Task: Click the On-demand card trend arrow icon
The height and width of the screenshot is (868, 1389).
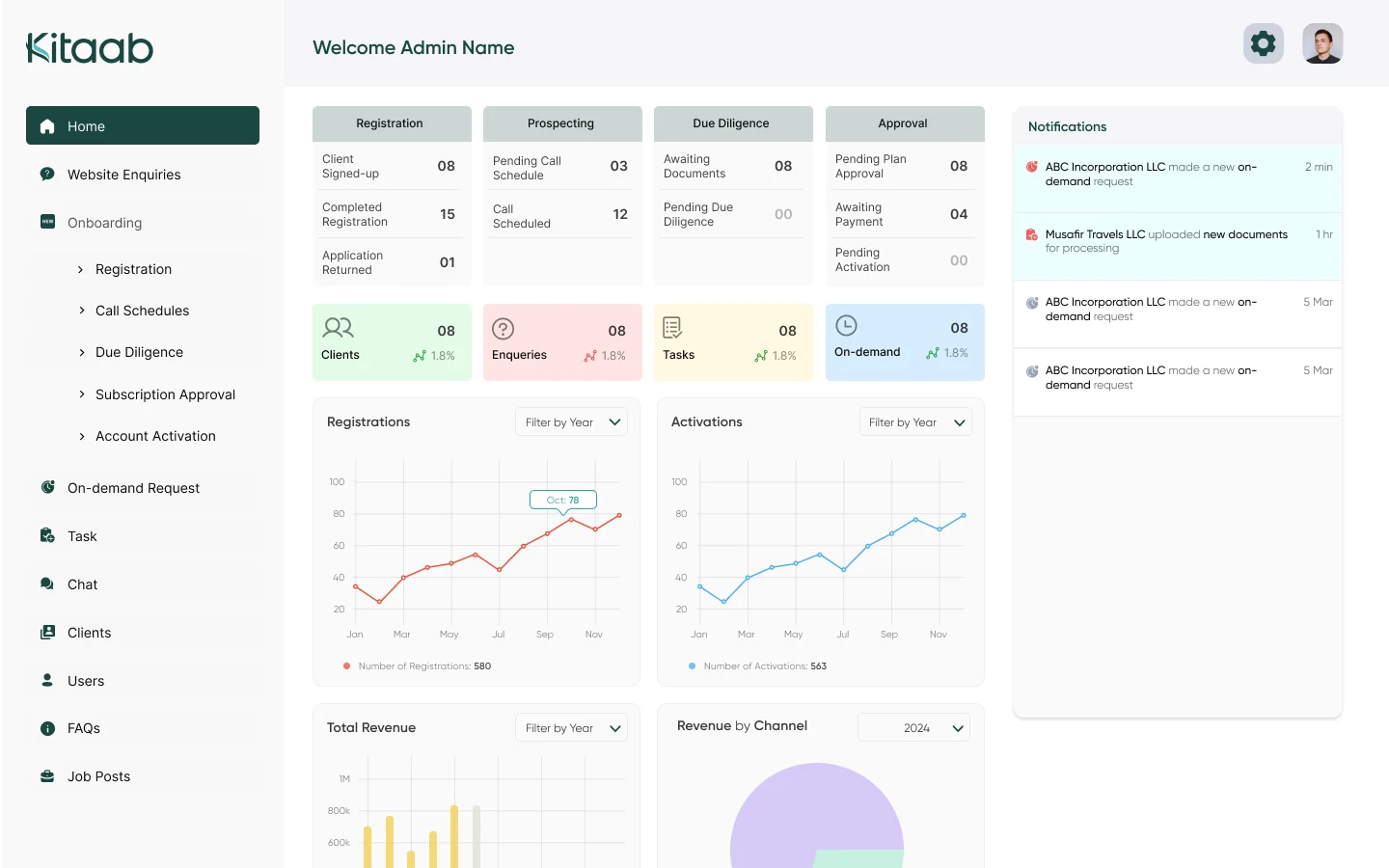Action: coord(933,353)
